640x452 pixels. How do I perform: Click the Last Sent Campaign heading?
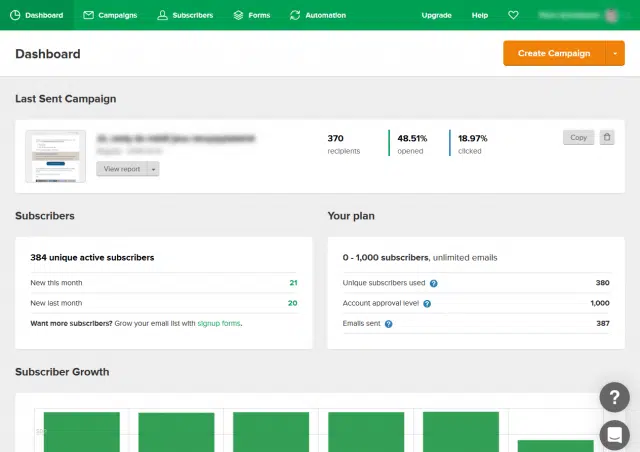(x=66, y=99)
